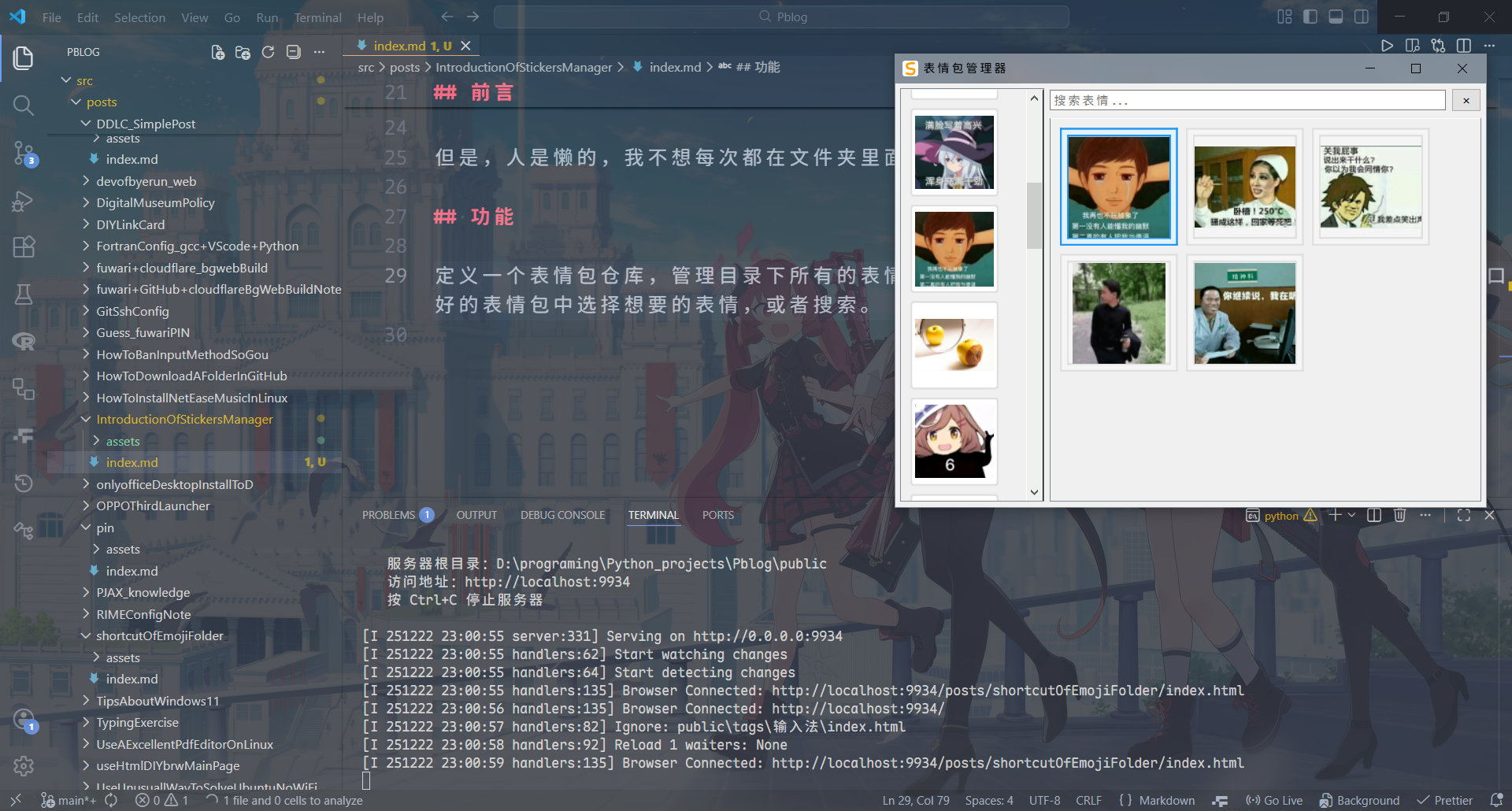Switch to the OUTPUT tab
The image size is (1512, 811).
[x=476, y=514]
